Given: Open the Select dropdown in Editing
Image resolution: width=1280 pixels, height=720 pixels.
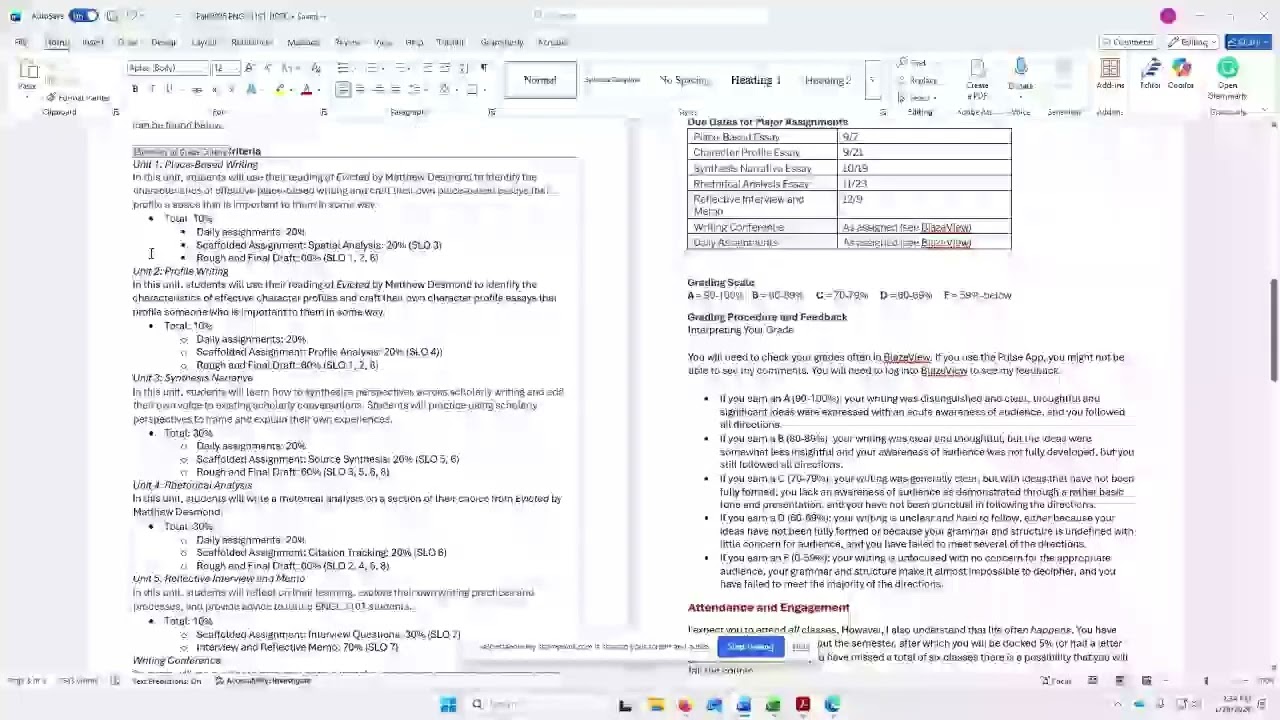Looking at the screenshot, I should tap(917, 98).
